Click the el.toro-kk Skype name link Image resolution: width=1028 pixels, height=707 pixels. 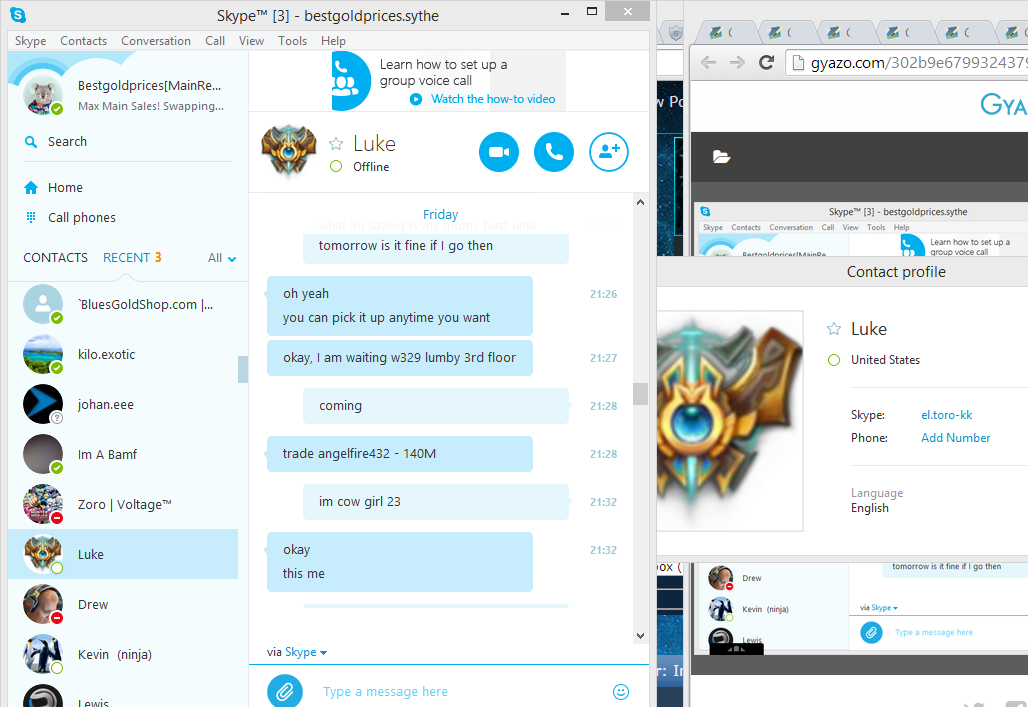(x=947, y=414)
